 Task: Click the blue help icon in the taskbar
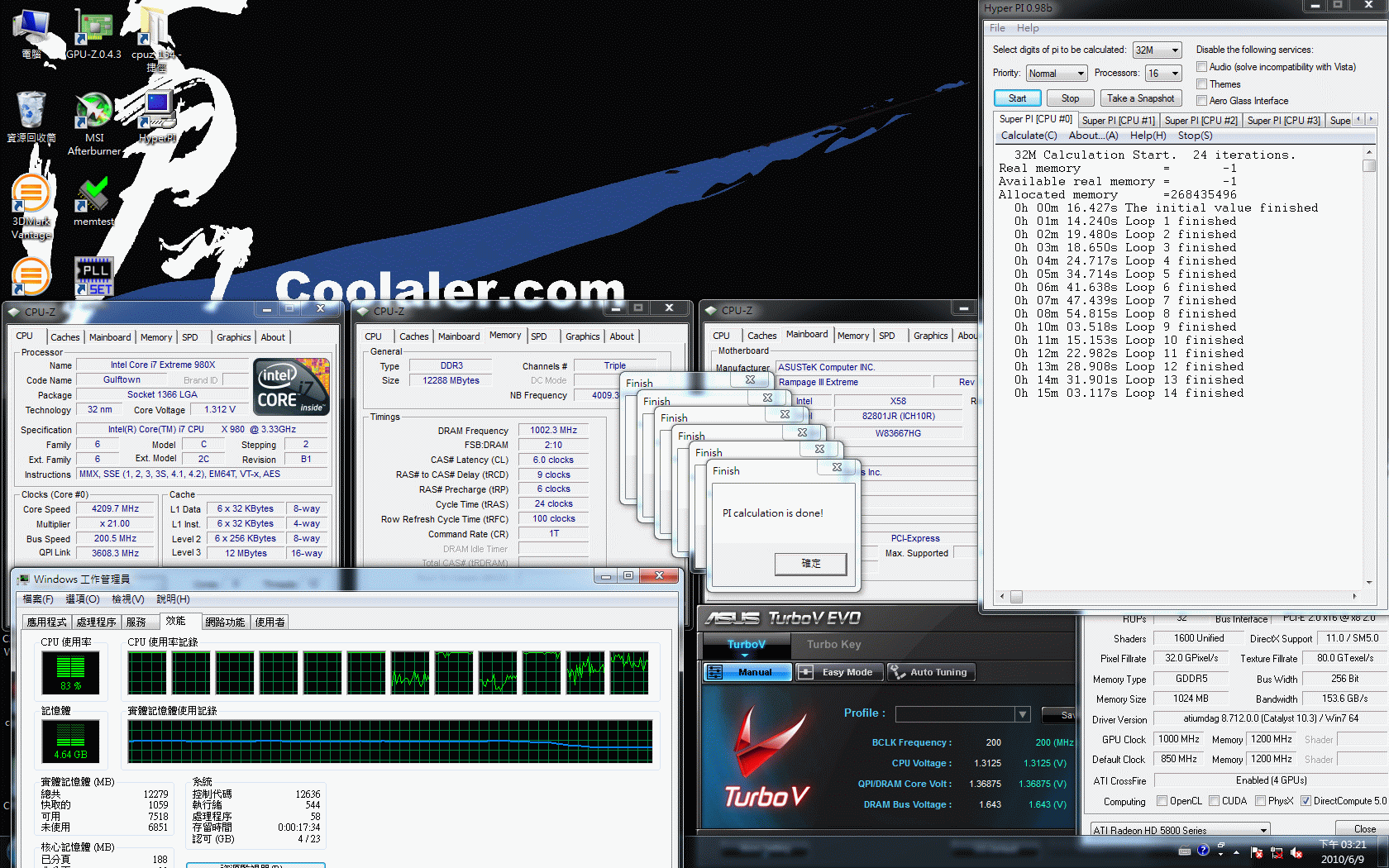coord(1203,850)
